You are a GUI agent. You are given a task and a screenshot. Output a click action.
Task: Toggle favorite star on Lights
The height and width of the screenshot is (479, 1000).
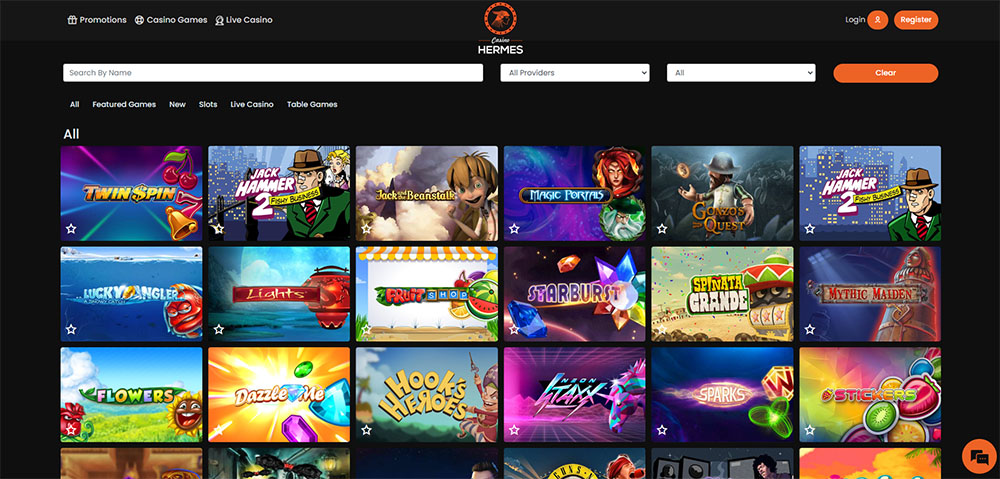click(219, 329)
